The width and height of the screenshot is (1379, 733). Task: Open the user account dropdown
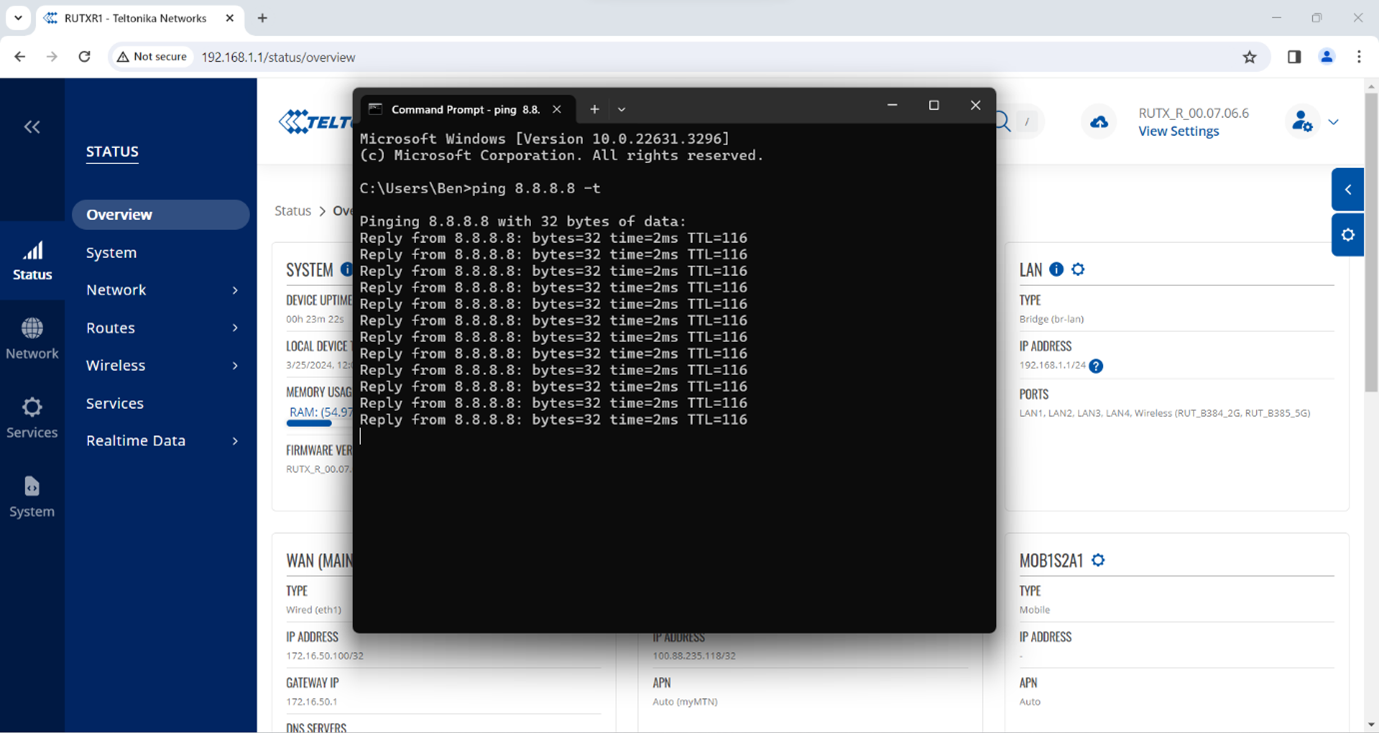[1333, 122]
